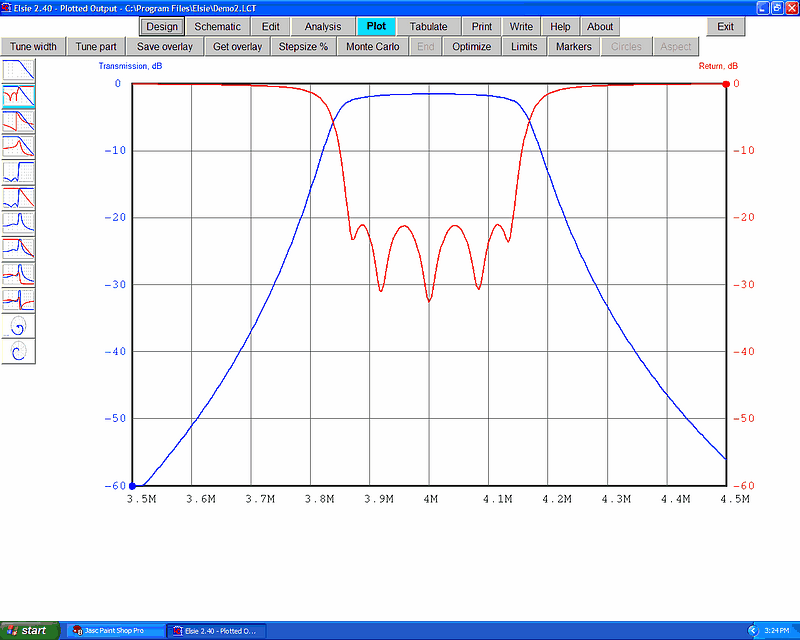Image resolution: width=800 pixels, height=640 pixels.
Task: Click the Jasc Paint Shop Pro taskbar item
Action: [114, 631]
